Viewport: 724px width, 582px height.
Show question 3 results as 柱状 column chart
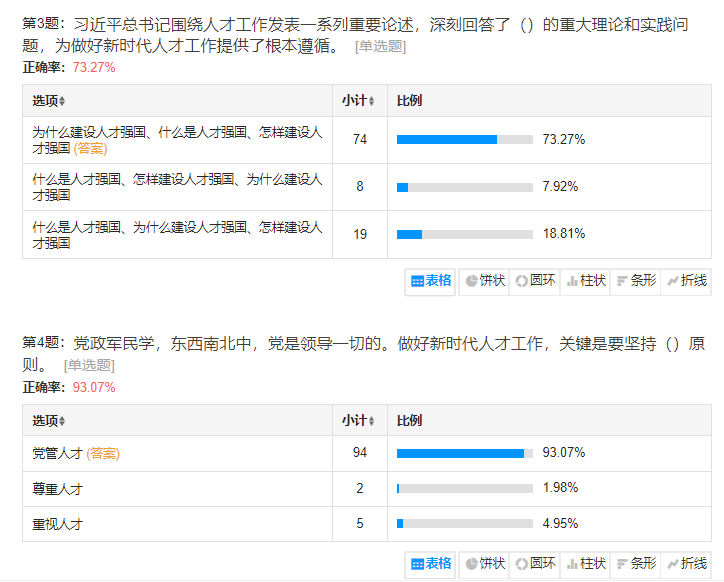585,281
